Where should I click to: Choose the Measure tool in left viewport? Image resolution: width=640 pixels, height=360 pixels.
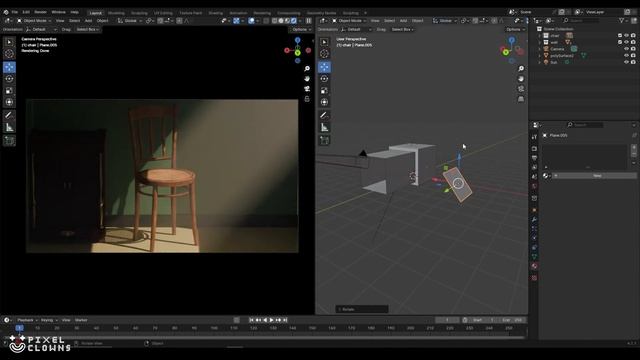click(x=9, y=127)
